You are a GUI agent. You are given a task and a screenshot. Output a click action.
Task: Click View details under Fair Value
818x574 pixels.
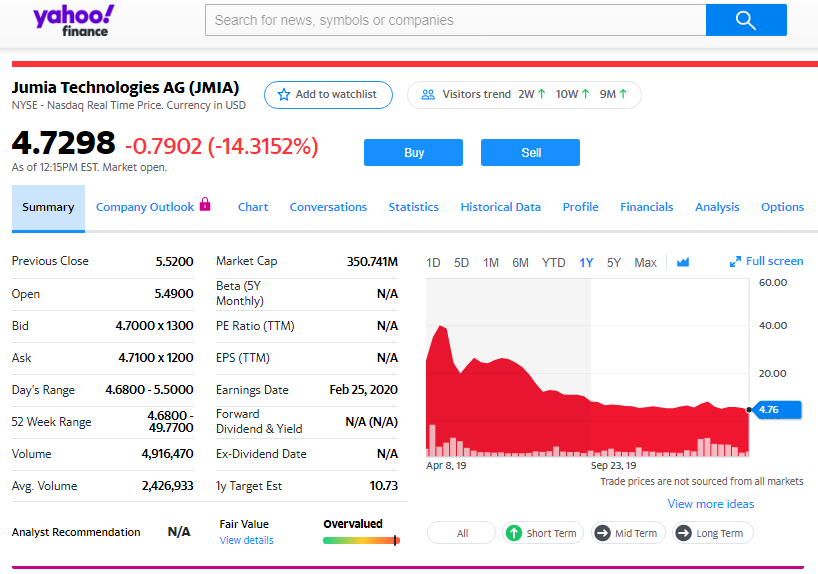click(246, 540)
